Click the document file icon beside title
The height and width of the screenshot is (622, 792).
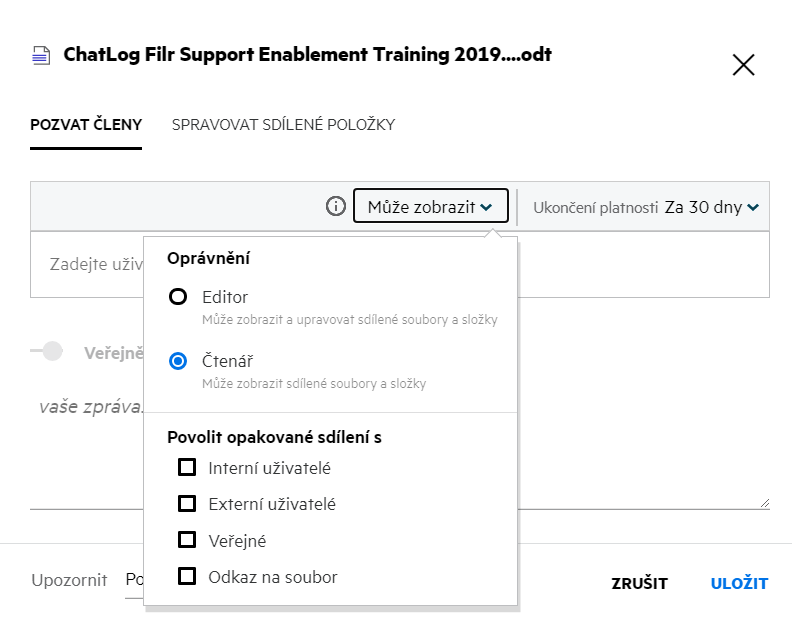click(x=40, y=56)
